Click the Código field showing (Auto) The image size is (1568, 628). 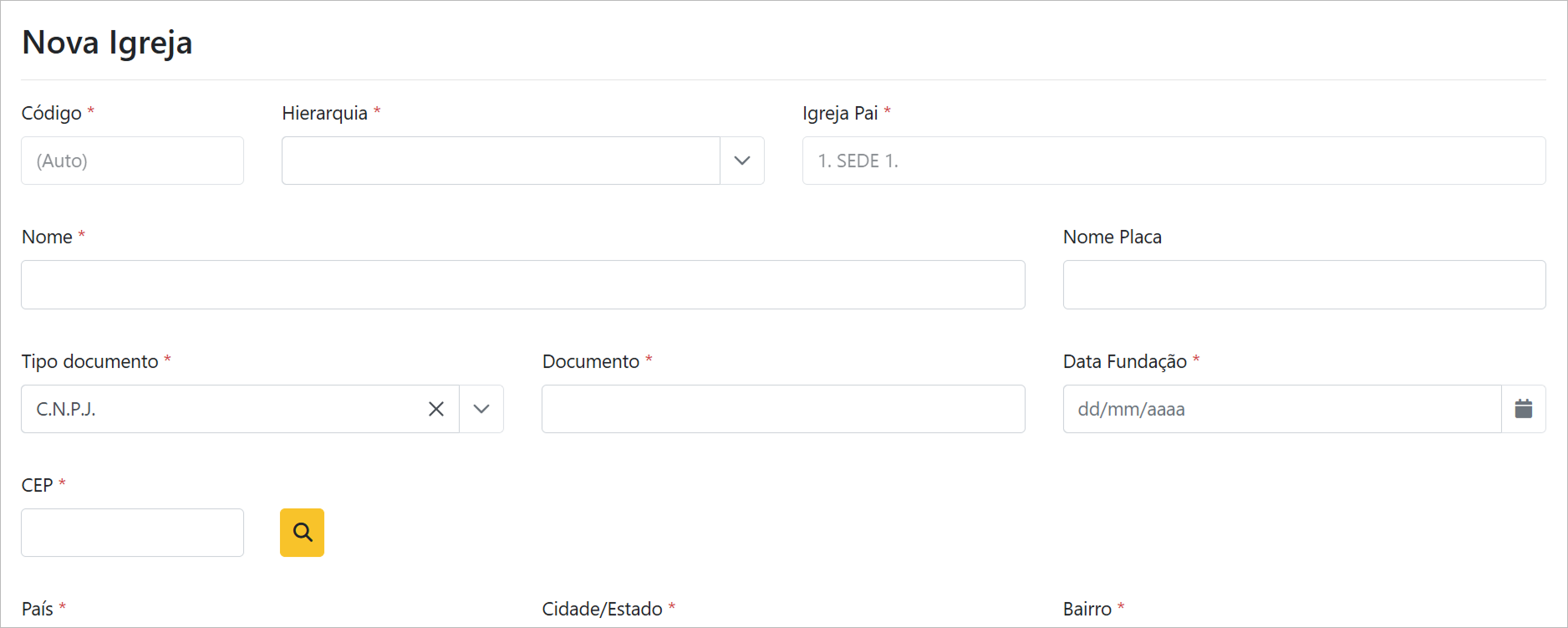click(132, 161)
